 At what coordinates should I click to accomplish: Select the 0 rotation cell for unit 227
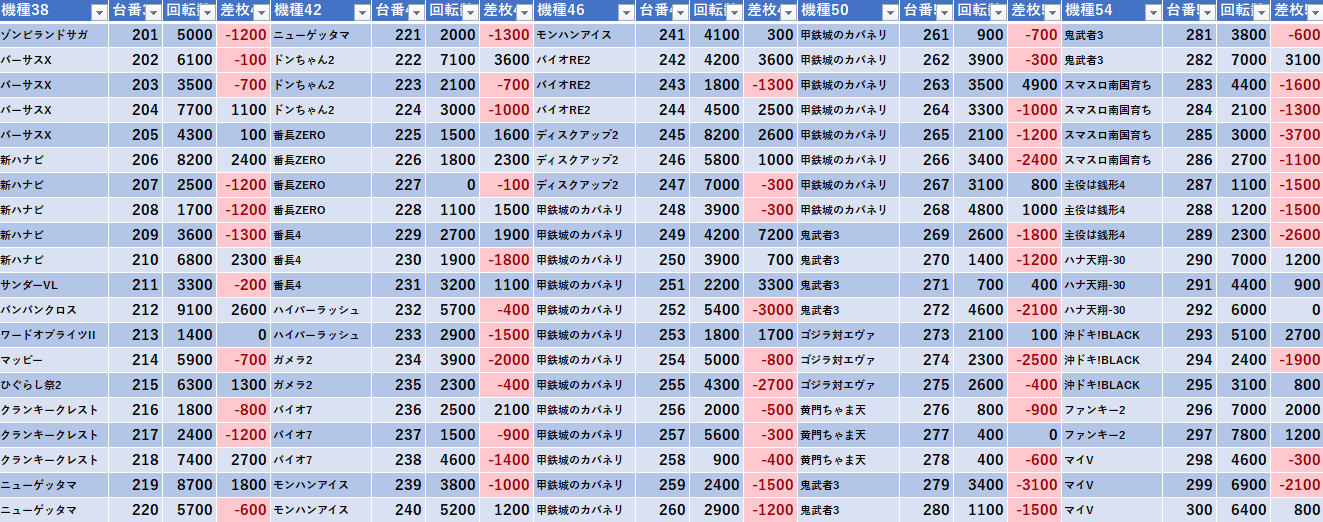[453, 185]
